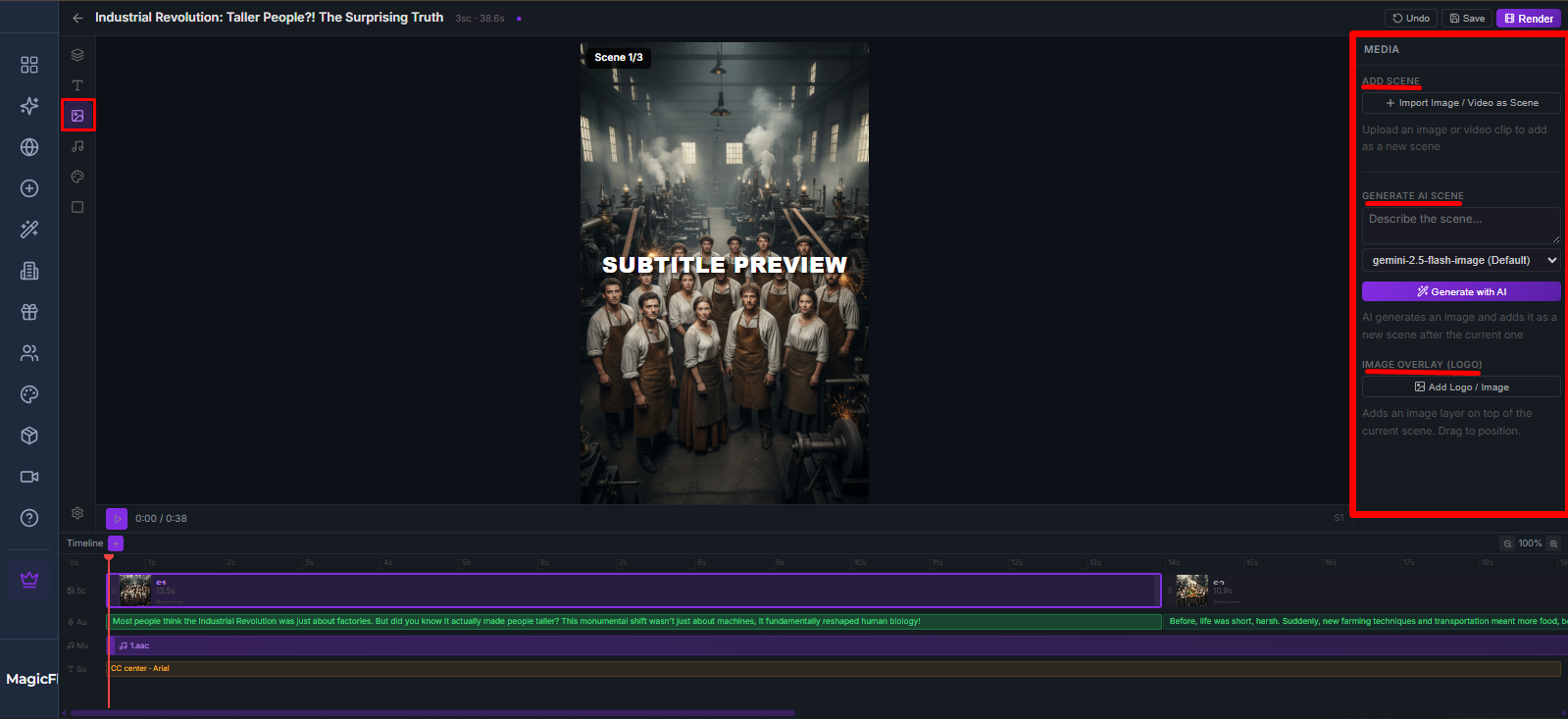
Task: Open the help question mark icon
Action: click(x=29, y=518)
